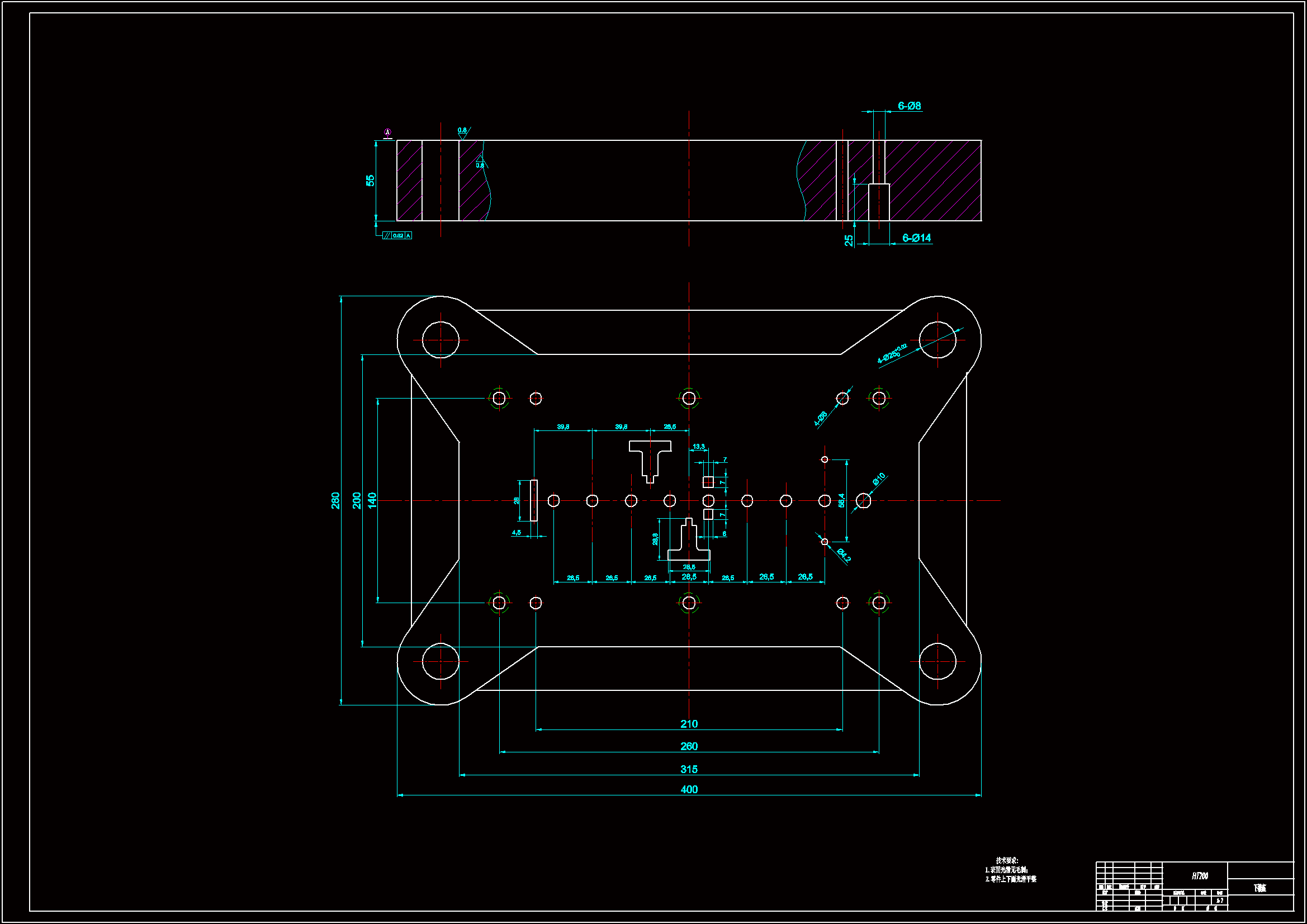The image size is (1307, 924).
Task: Click the Ø4.2 small hole callout
Action: tap(844, 554)
